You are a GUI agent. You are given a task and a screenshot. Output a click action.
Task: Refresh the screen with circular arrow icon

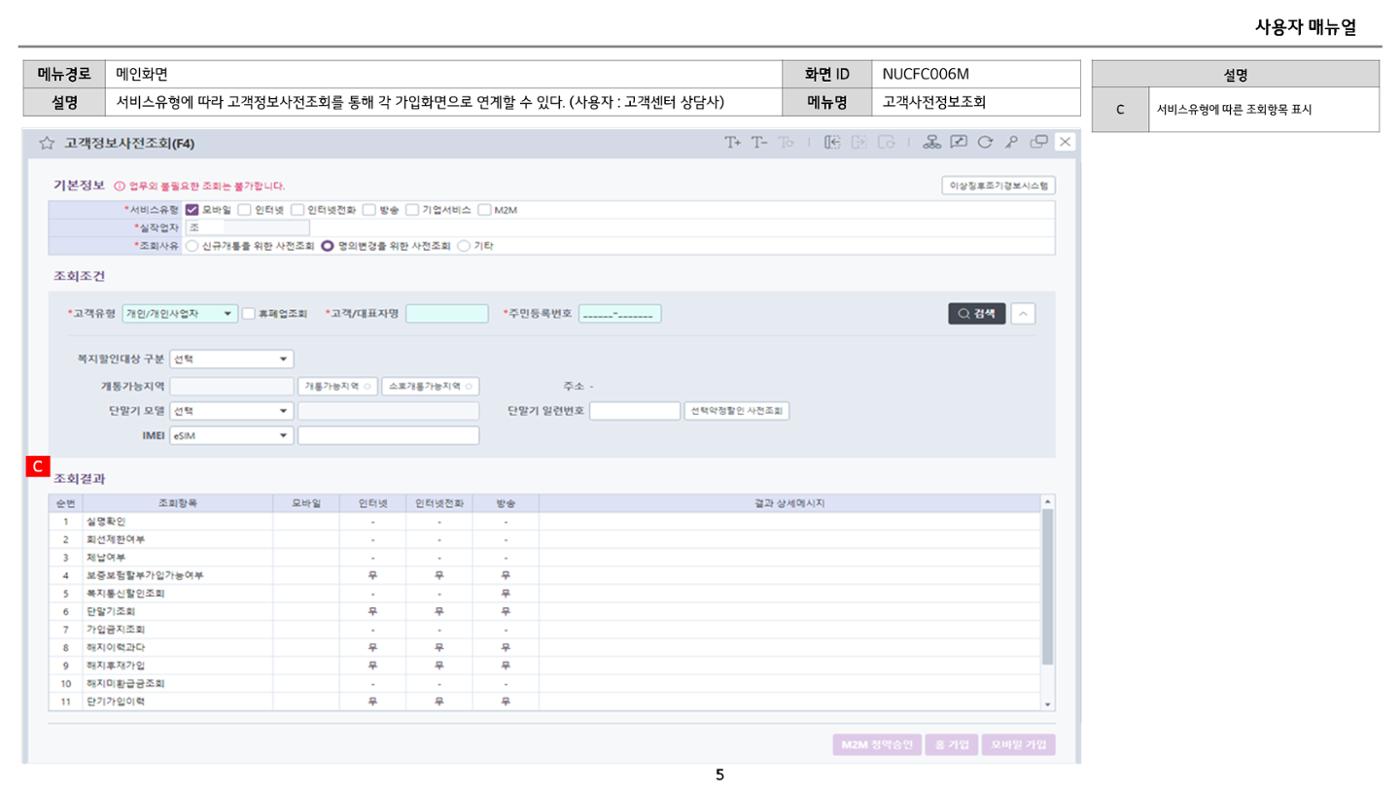[984, 143]
